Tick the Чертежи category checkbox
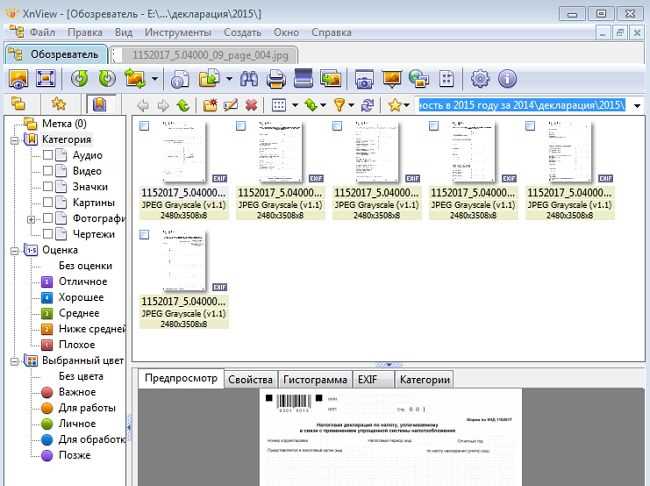650x486 pixels. [48, 235]
